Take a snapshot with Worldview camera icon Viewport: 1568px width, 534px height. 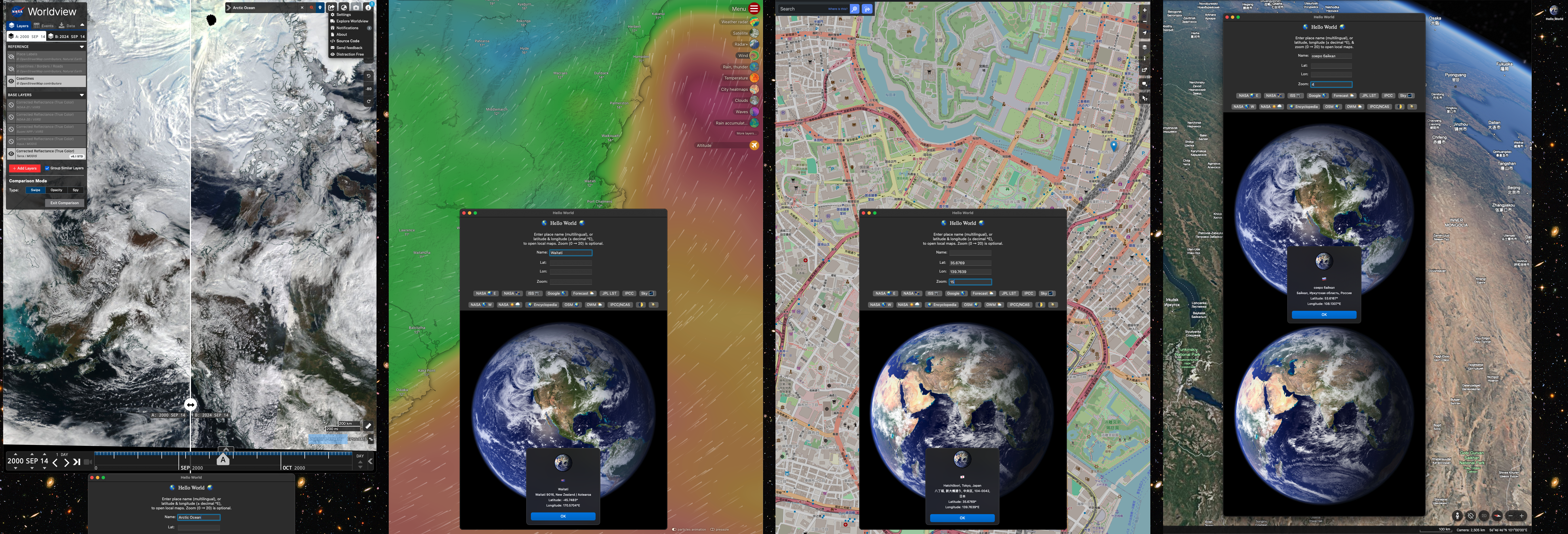356,8
